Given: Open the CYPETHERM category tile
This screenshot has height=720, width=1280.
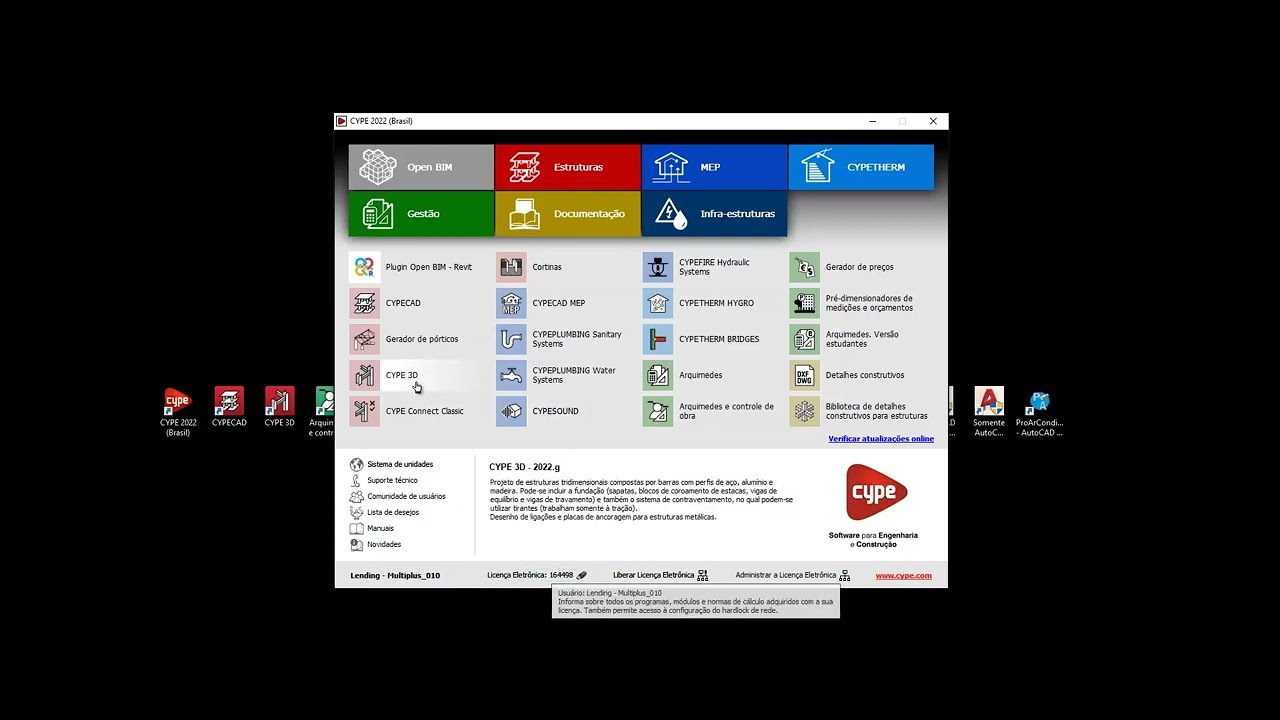Looking at the screenshot, I should [x=861, y=167].
